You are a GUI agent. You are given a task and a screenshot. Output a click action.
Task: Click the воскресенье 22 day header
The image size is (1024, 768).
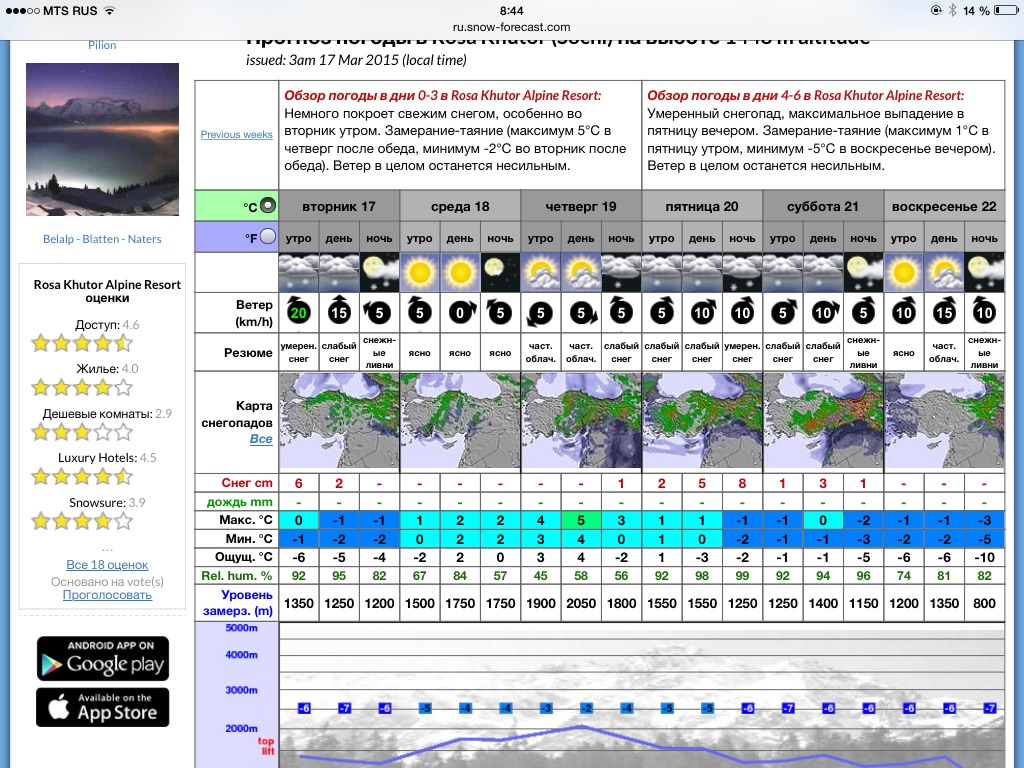[944, 206]
